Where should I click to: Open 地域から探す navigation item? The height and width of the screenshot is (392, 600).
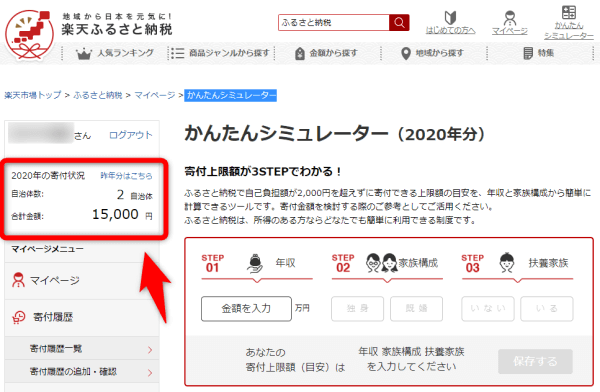click(x=432, y=53)
